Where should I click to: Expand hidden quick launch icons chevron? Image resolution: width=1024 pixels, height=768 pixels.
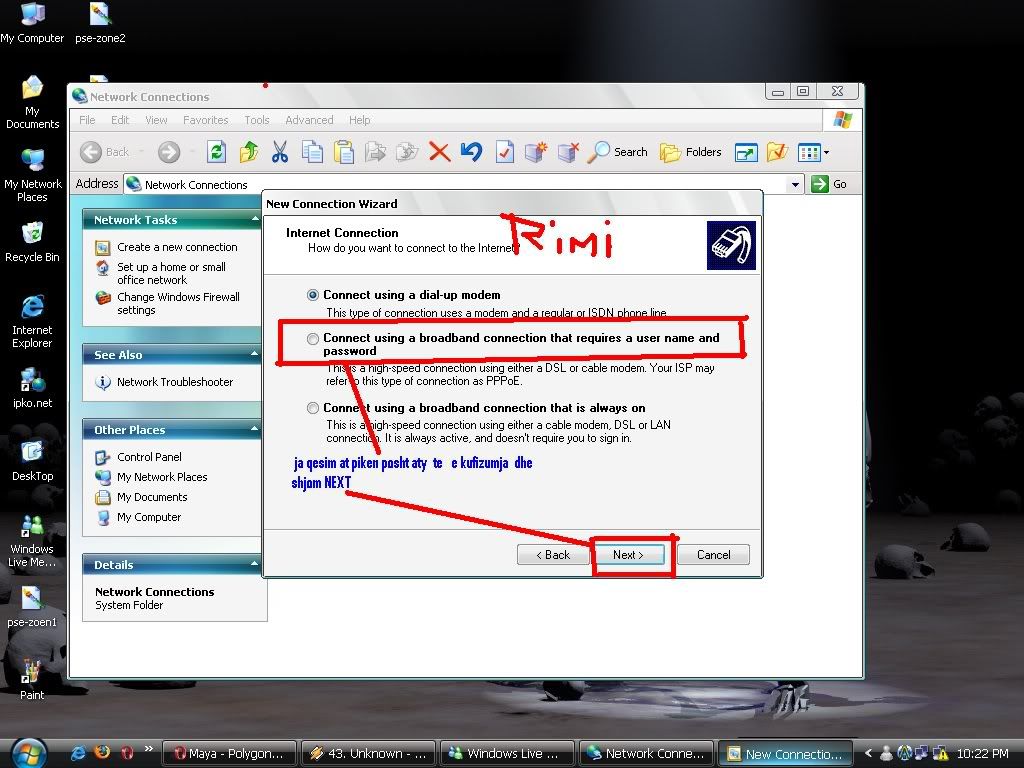pos(149,748)
